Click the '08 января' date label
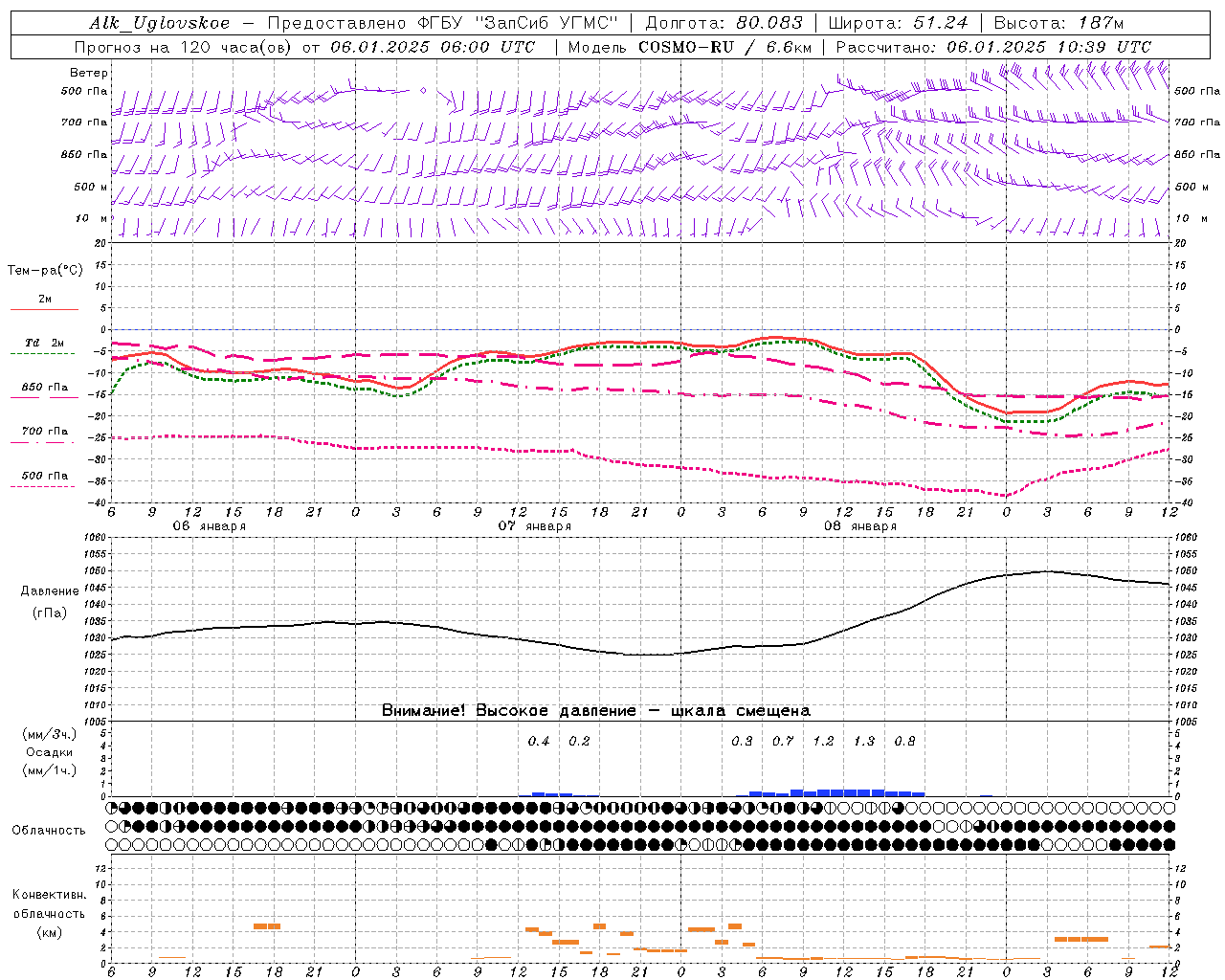1225x980 pixels. [x=859, y=526]
